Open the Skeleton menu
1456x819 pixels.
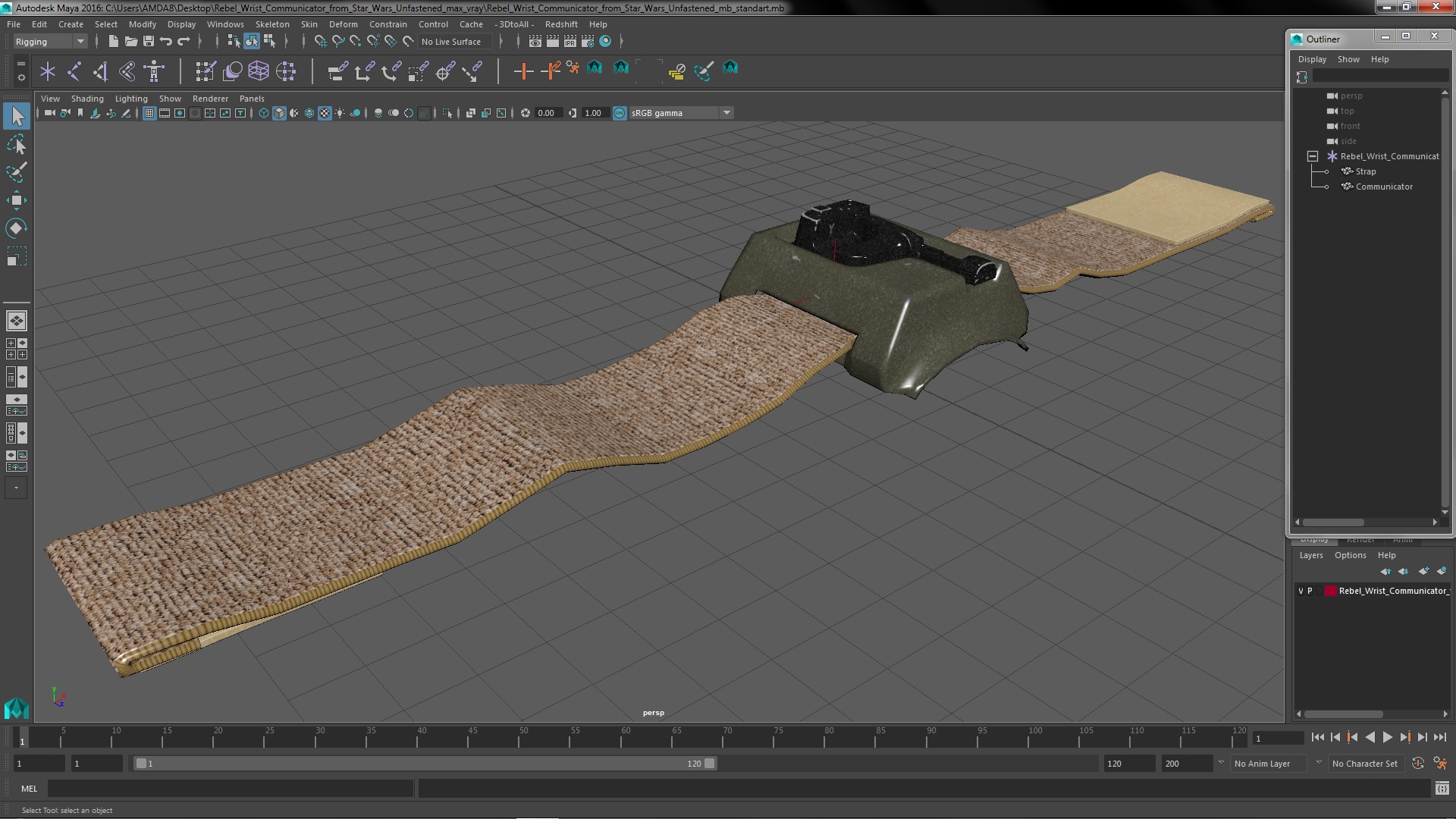click(x=271, y=24)
